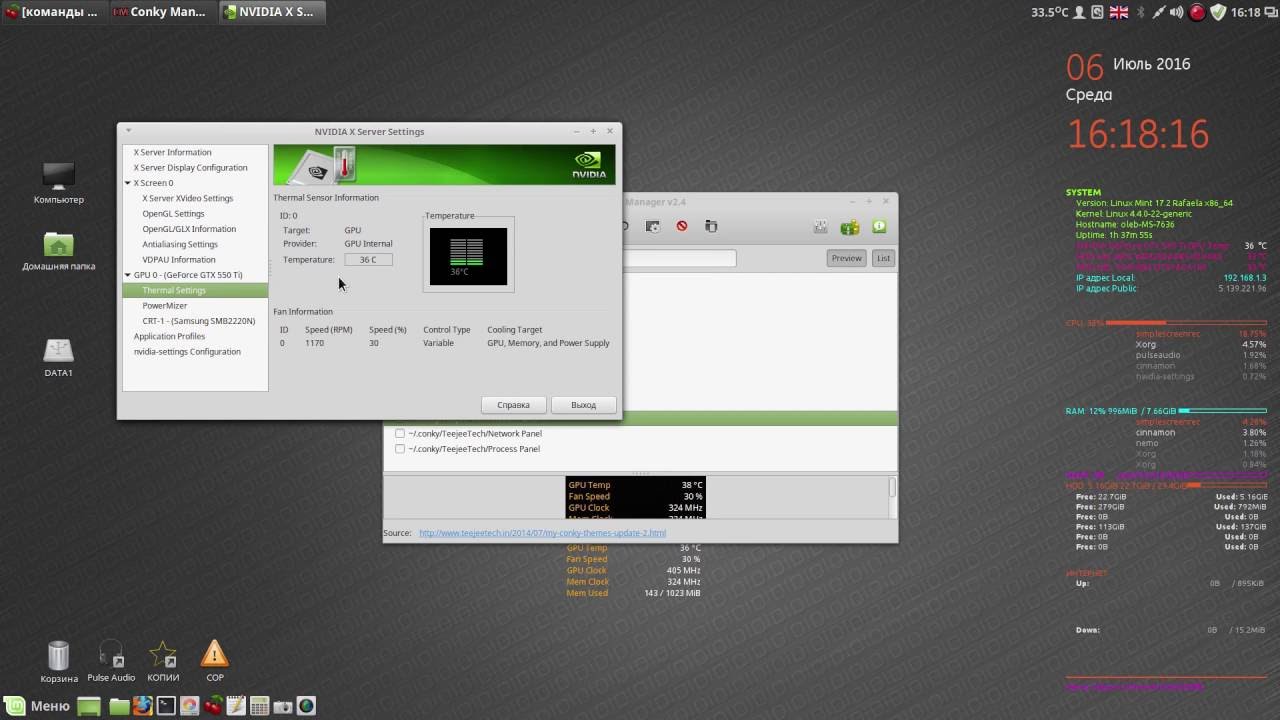The image size is (1280, 720).
Task: Open NVIDIA window menu arrow in title bar
Action: click(128, 131)
